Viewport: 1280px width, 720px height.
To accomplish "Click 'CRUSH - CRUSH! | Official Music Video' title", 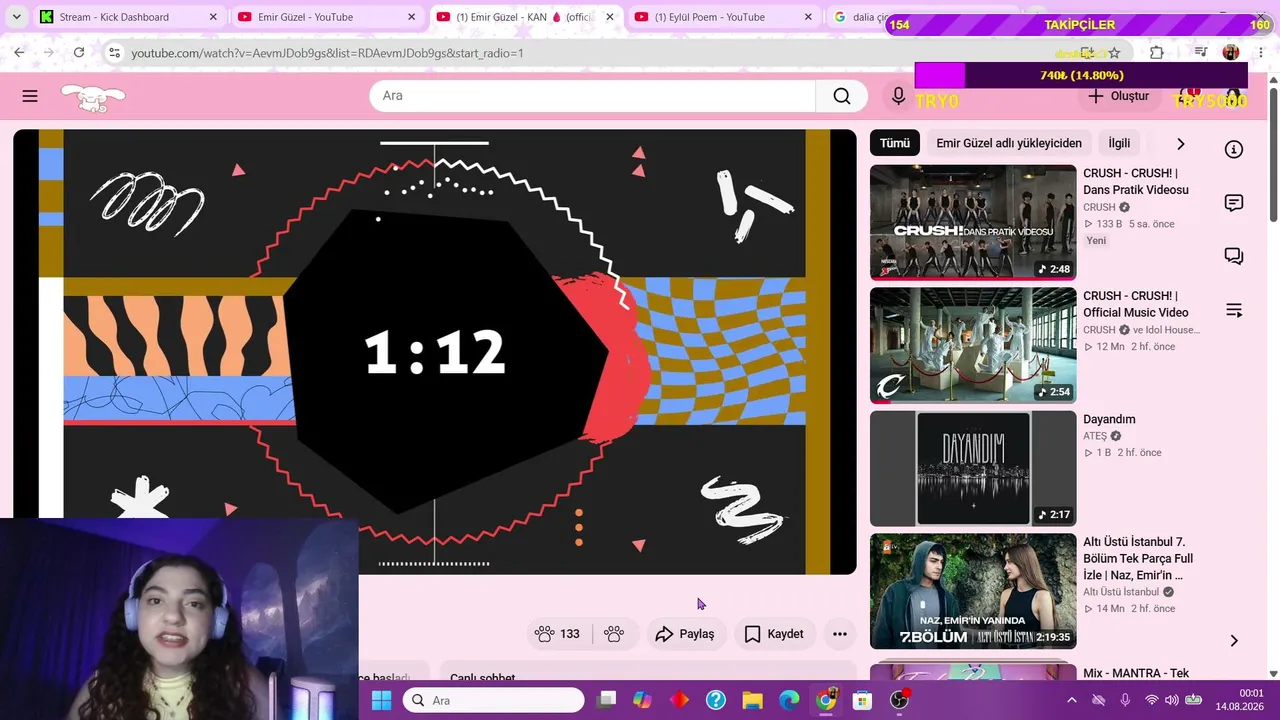I will tap(1136, 304).
